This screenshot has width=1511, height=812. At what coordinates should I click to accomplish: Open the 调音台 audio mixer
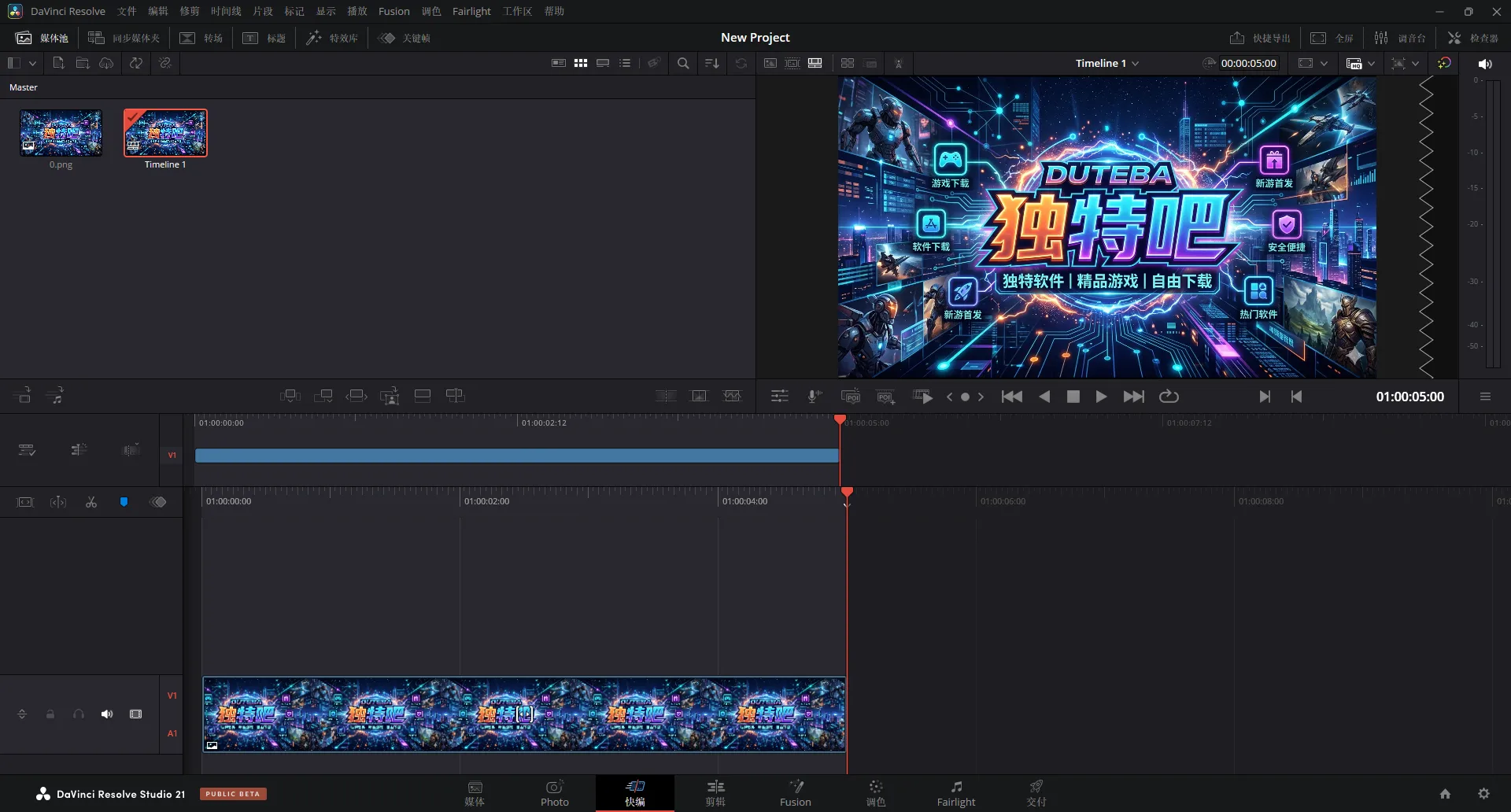coord(1400,38)
